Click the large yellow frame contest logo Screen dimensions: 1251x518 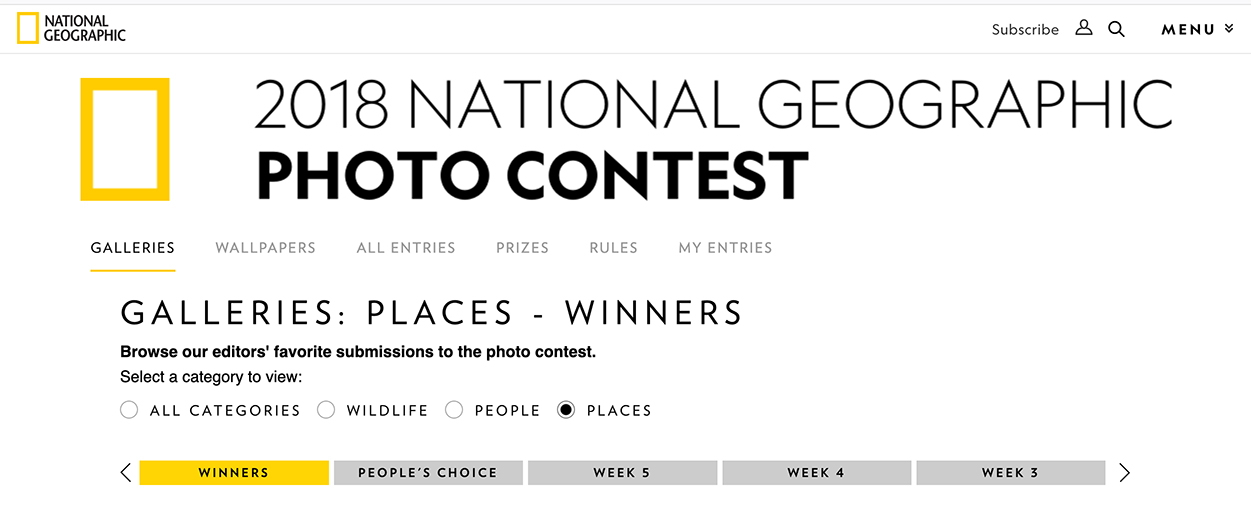pos(125,139)
